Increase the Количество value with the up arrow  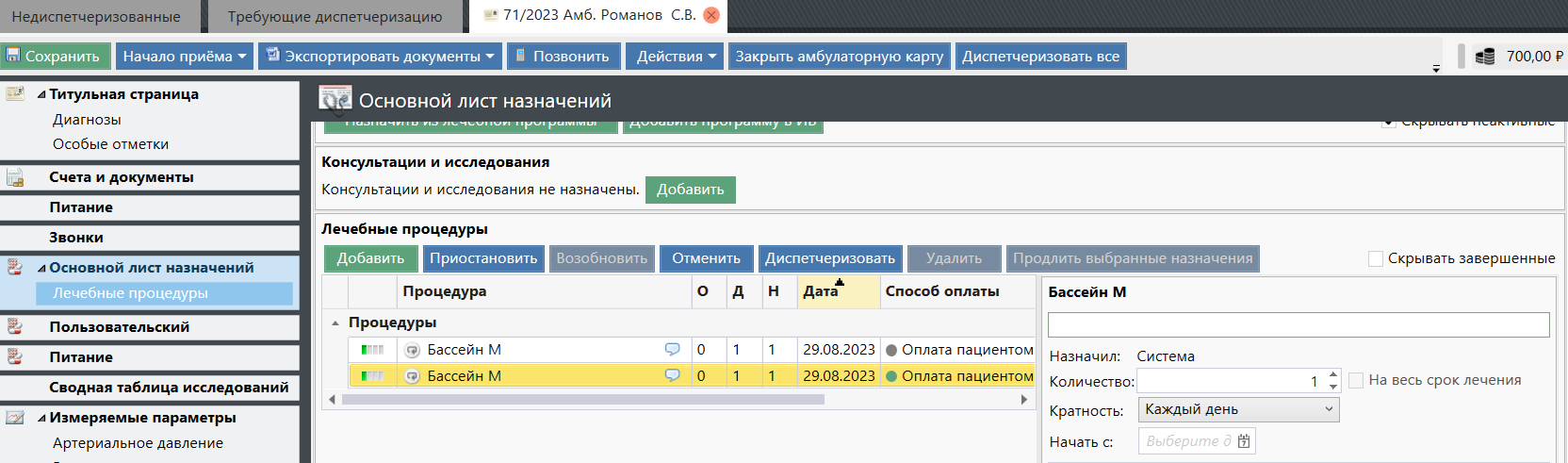(x=1332, y=375)
